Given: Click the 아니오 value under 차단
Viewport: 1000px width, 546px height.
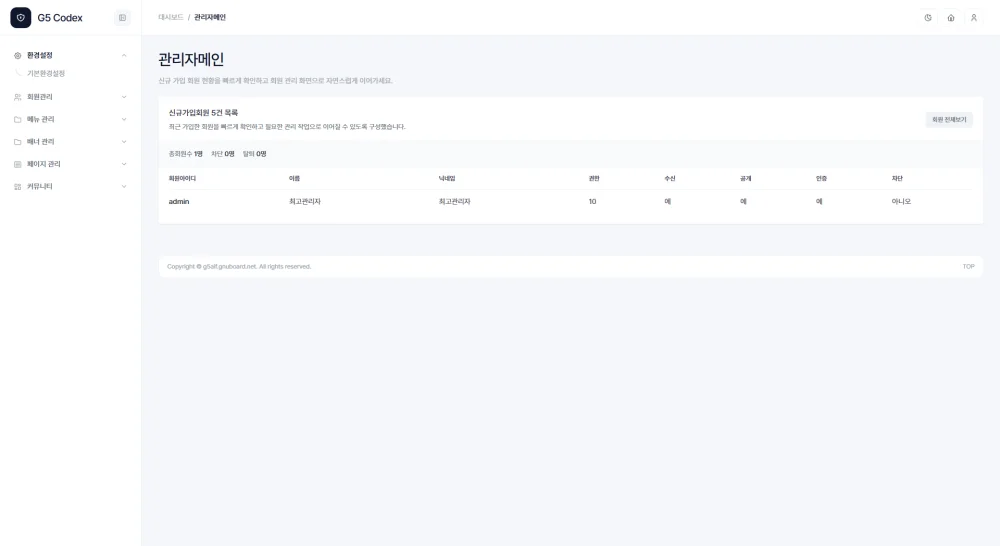Looking at the screenshot, I should pyautogui.click(x=901, y=202).
